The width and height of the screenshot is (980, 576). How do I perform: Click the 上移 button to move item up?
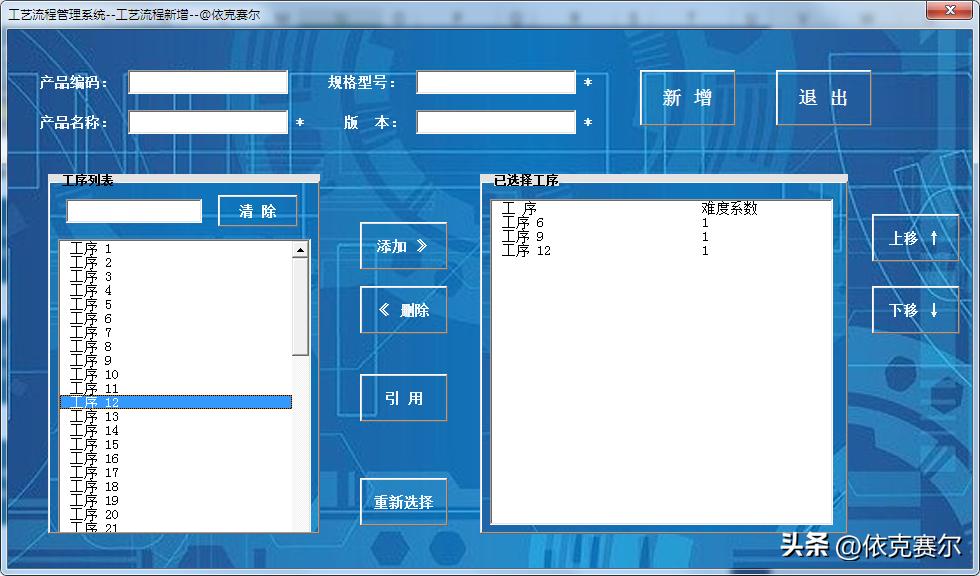pyautogui.click(x=915, y=238)
